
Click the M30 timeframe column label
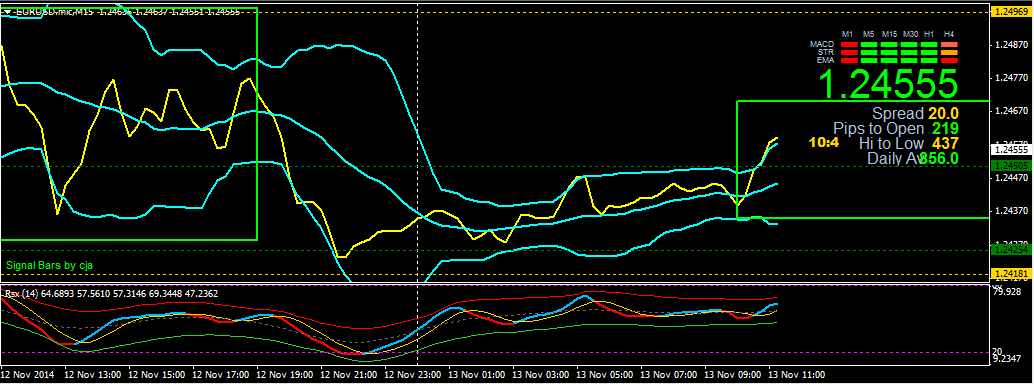[911, 34]
